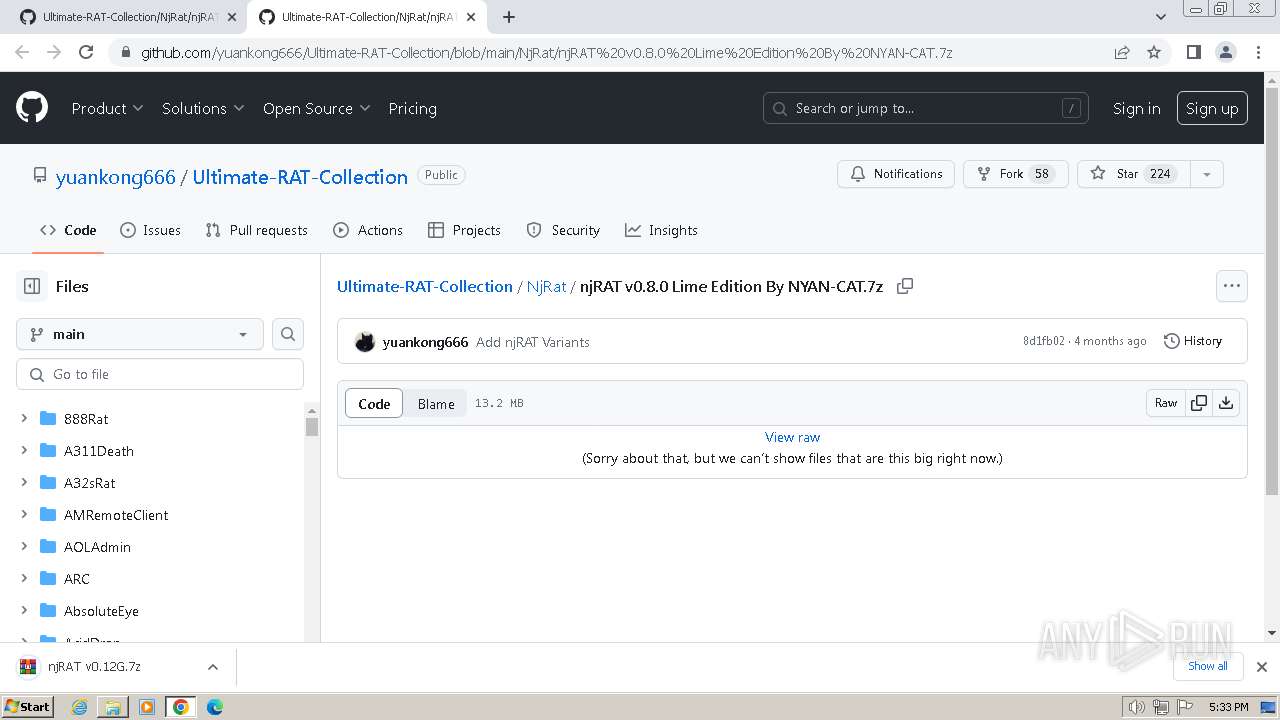This screenshot has height=720, width=1280.
Task: Open the Raw file button
Action: [x=1166, y=403]
